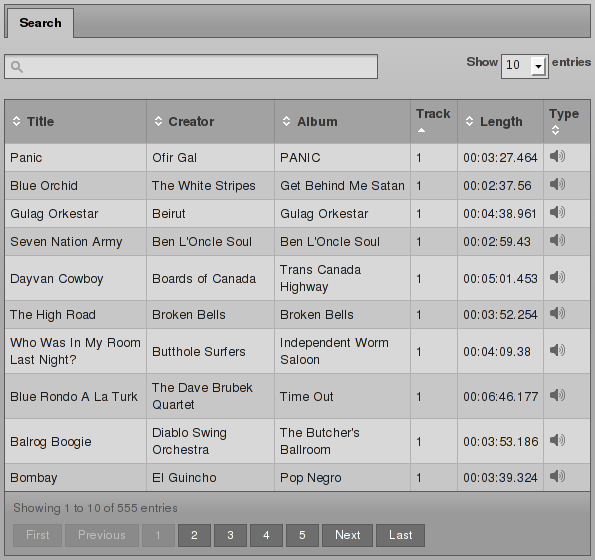The width and height of the screenshot is (595, 560).
Task: Click the magnifier icon in search box
Action: 17,67
